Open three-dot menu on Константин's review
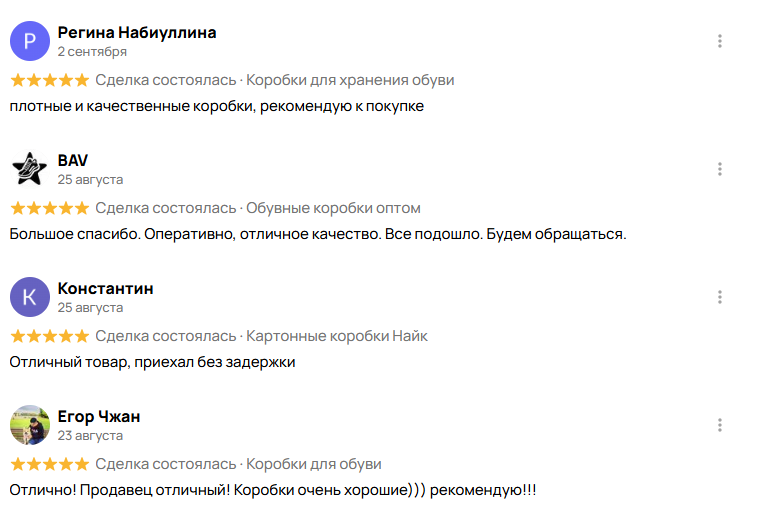The width and height of the screenshot is (757, 517). [720, 297]
